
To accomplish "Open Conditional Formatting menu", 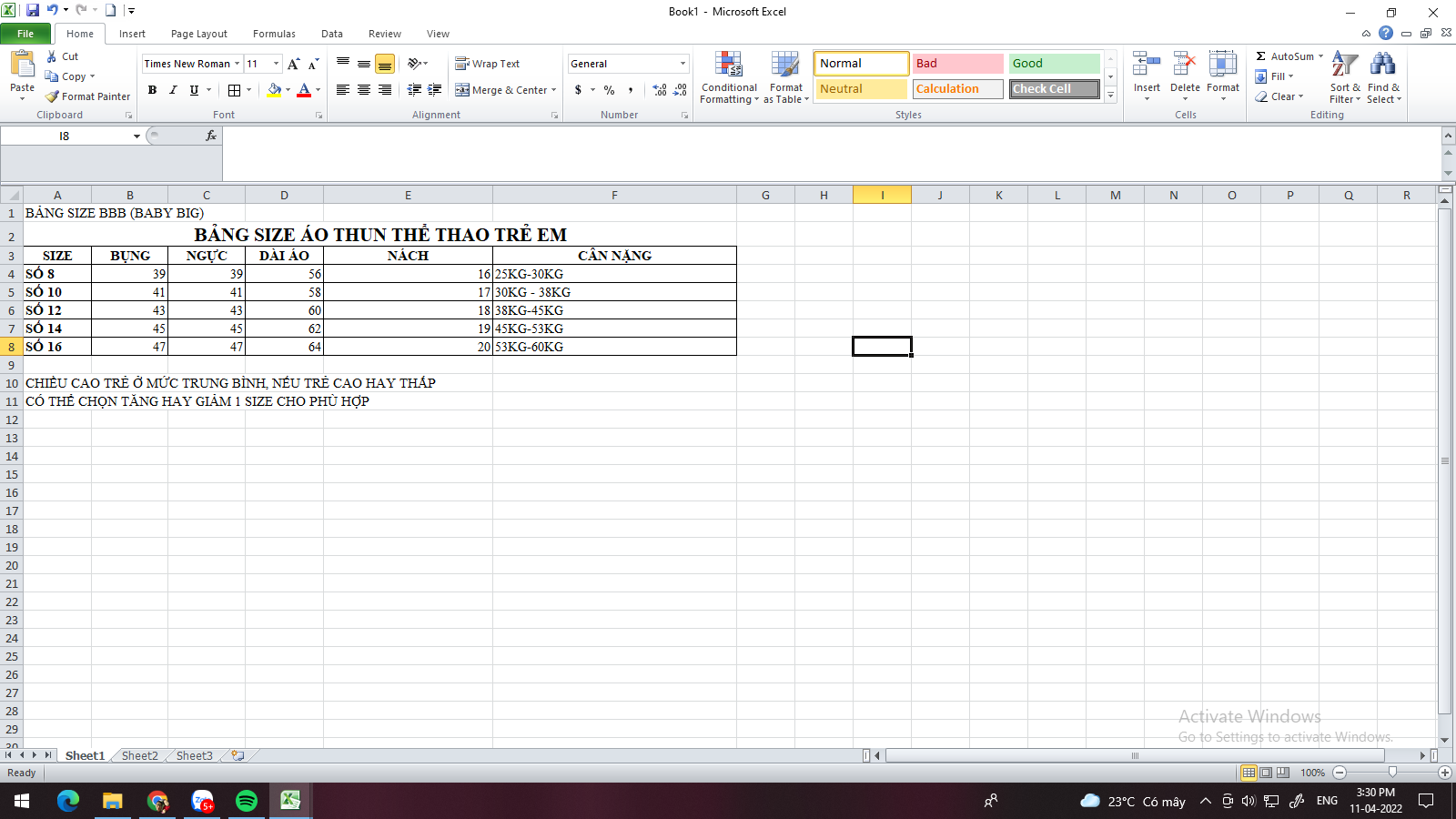I will (x=729, y=78).
